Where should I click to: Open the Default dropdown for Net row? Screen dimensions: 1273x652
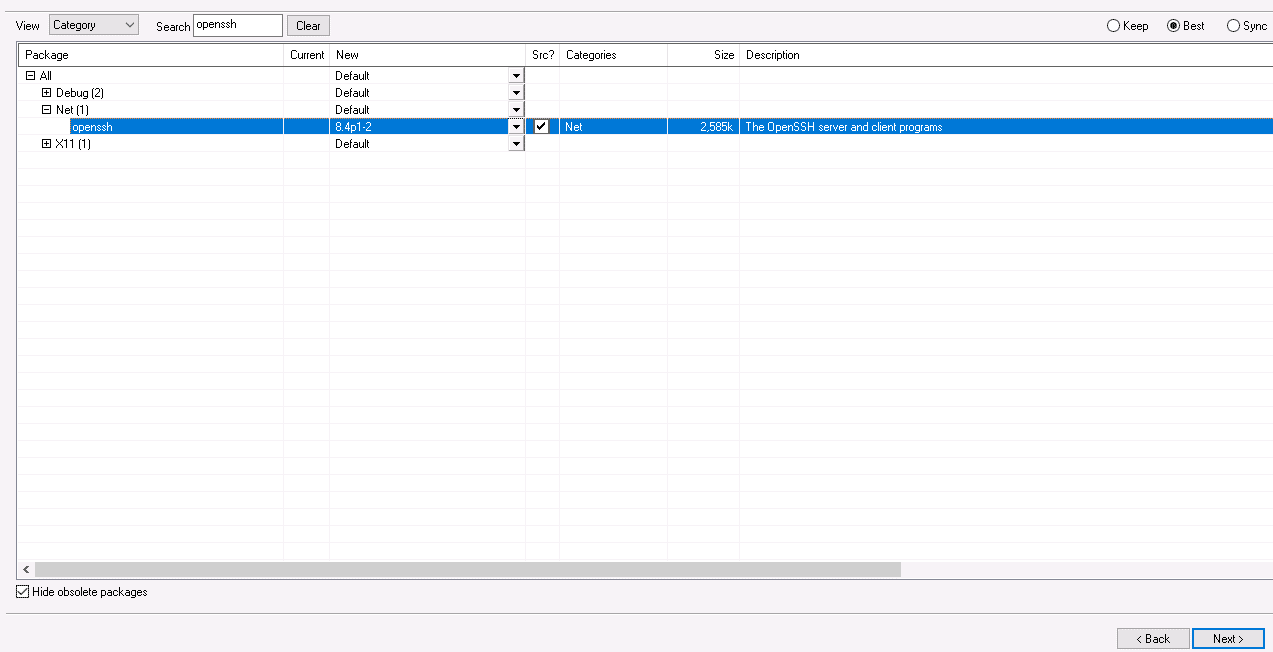516,110
